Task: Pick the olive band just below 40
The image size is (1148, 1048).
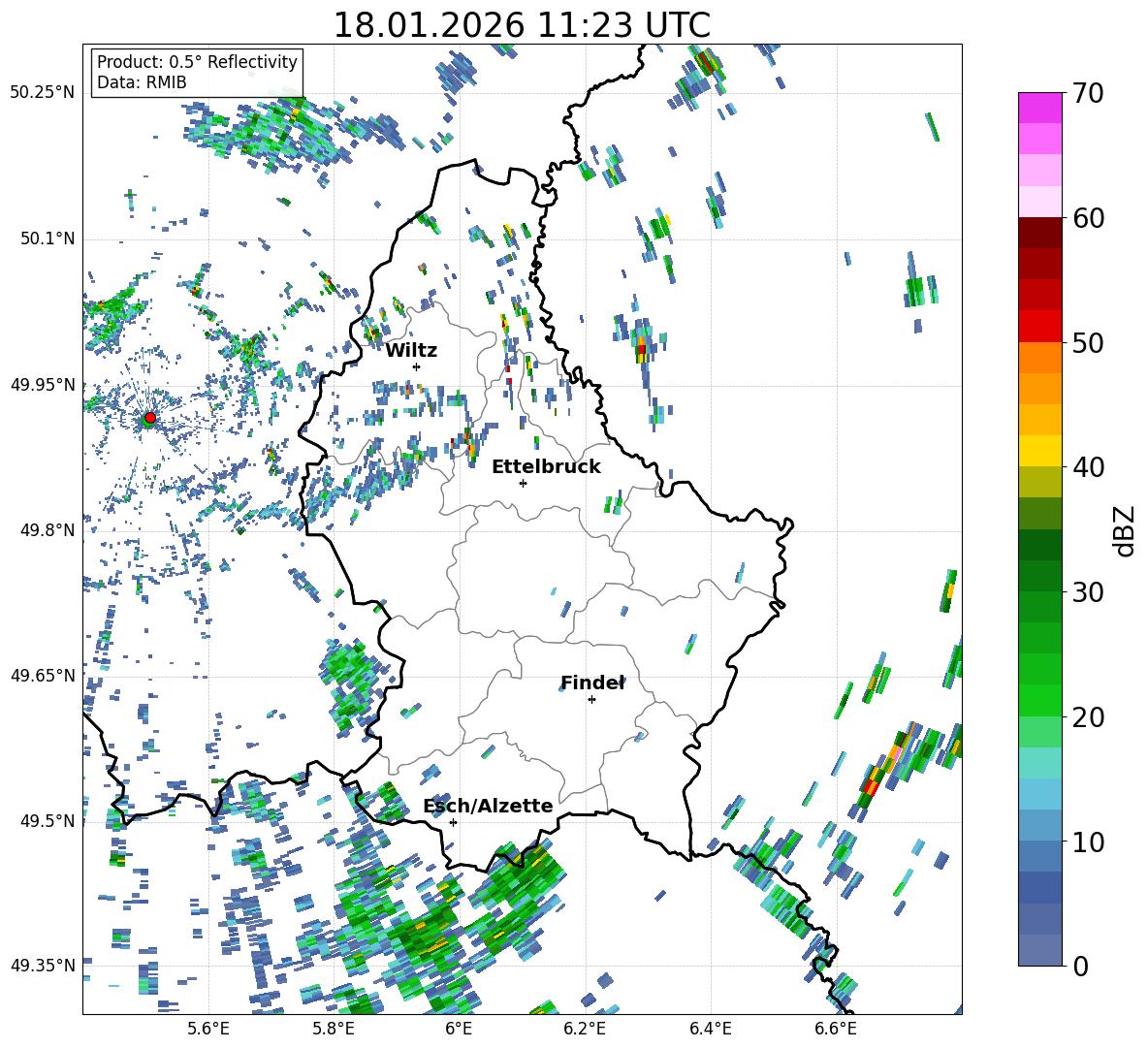Action: [x=1039, y=482]
